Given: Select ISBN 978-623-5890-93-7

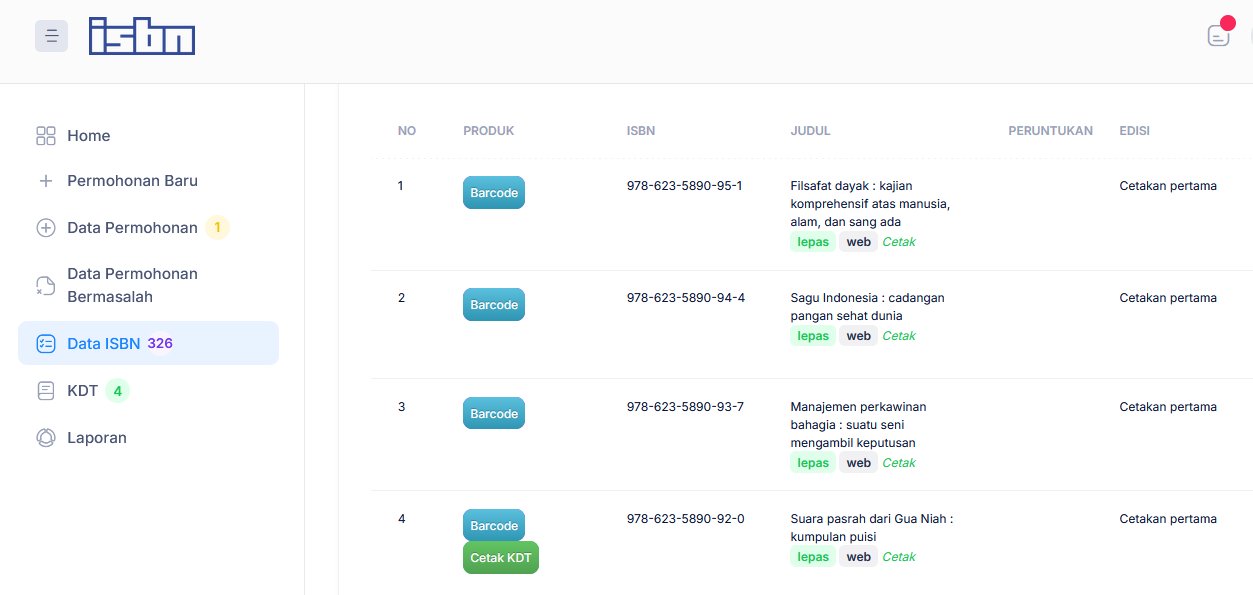Looking at the screenshot, I should pos(685,407).
